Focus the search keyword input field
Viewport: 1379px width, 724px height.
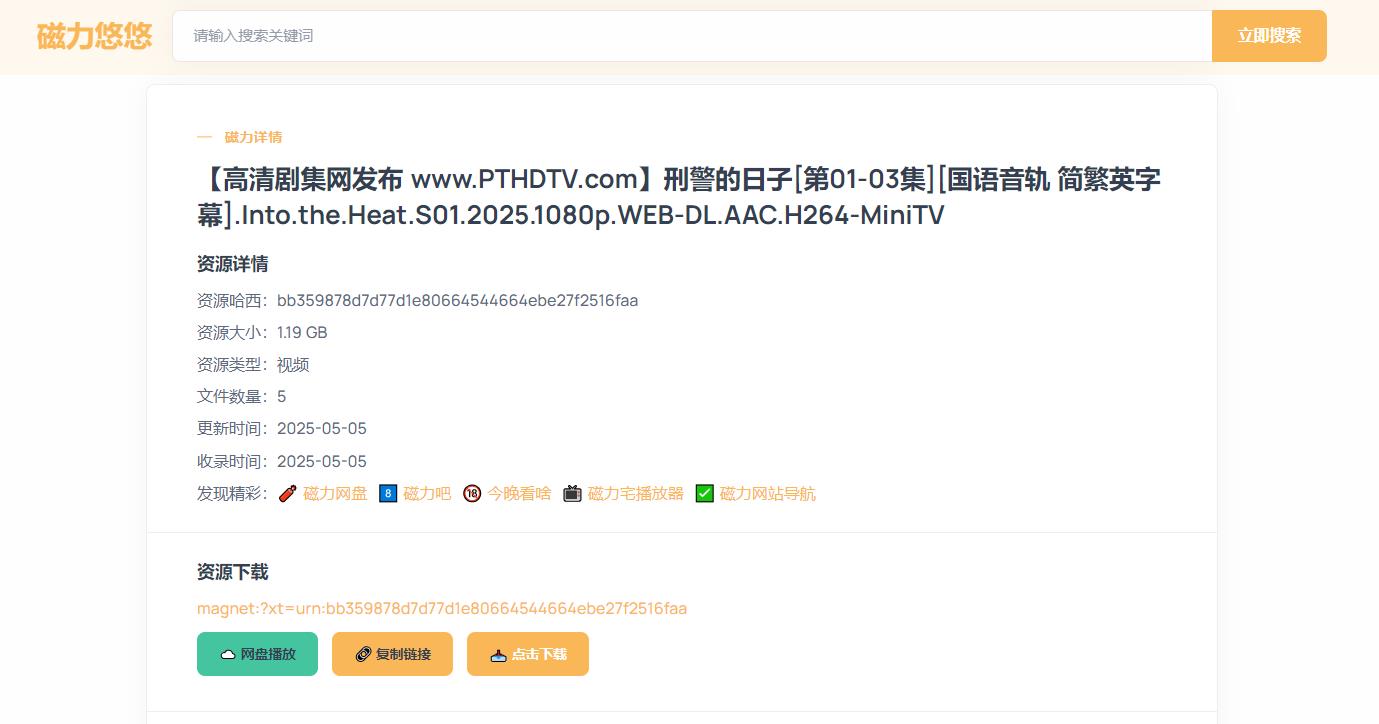pos(692,36)
